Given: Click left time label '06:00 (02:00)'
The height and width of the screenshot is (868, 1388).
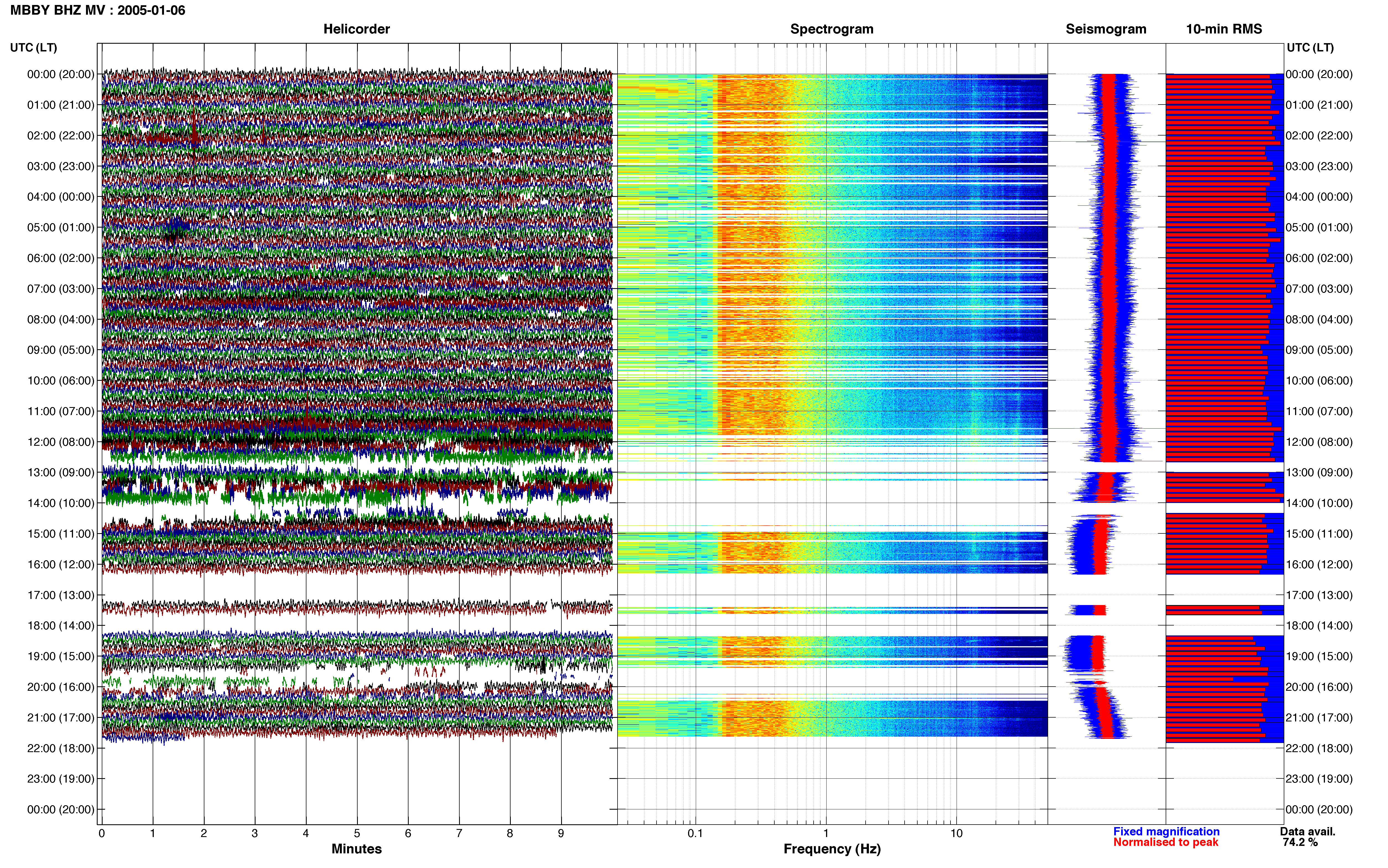Looking at the screenshot, I should tap(61, 258).
